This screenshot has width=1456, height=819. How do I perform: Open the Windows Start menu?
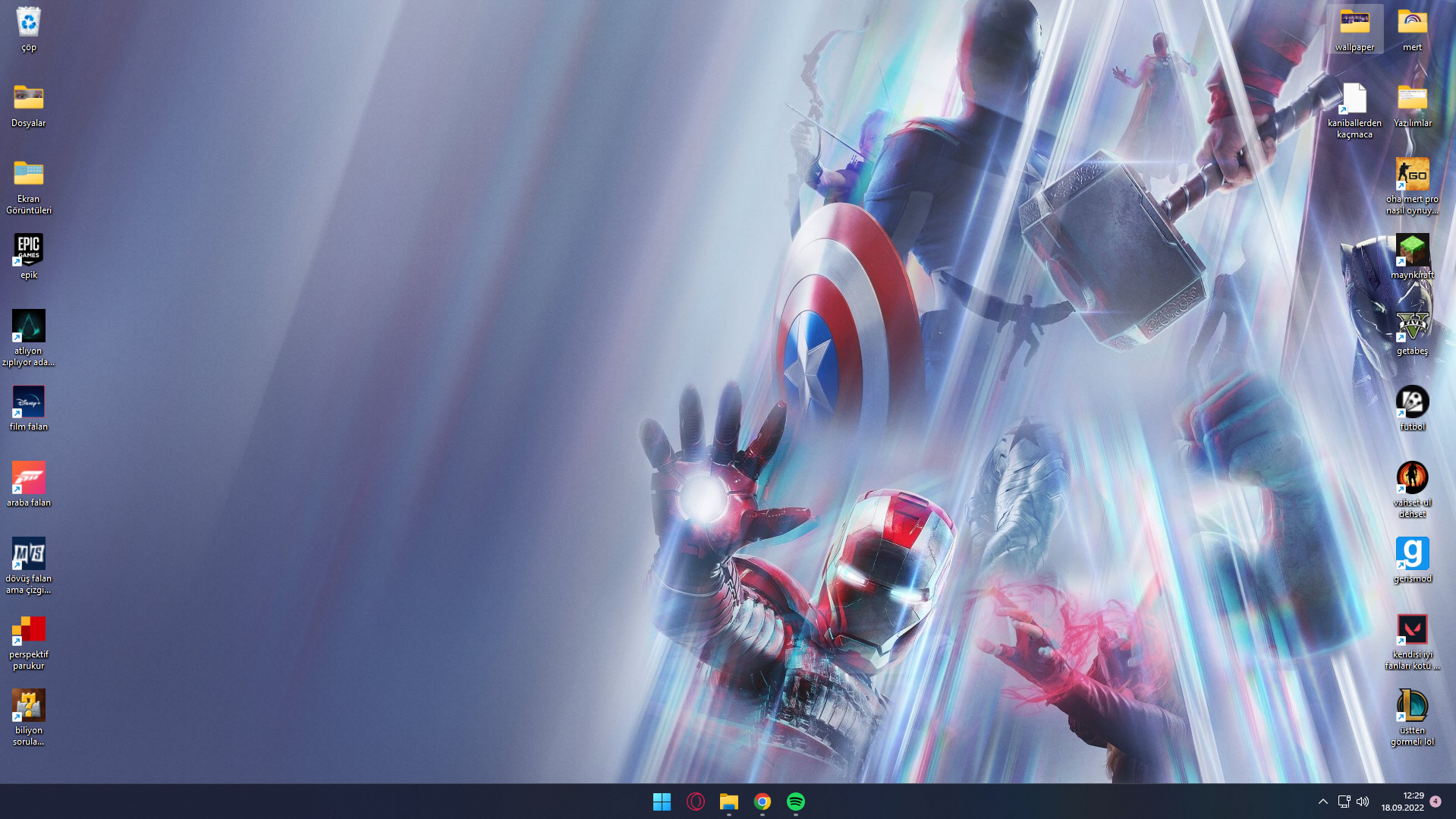click(x=662, y=802)
